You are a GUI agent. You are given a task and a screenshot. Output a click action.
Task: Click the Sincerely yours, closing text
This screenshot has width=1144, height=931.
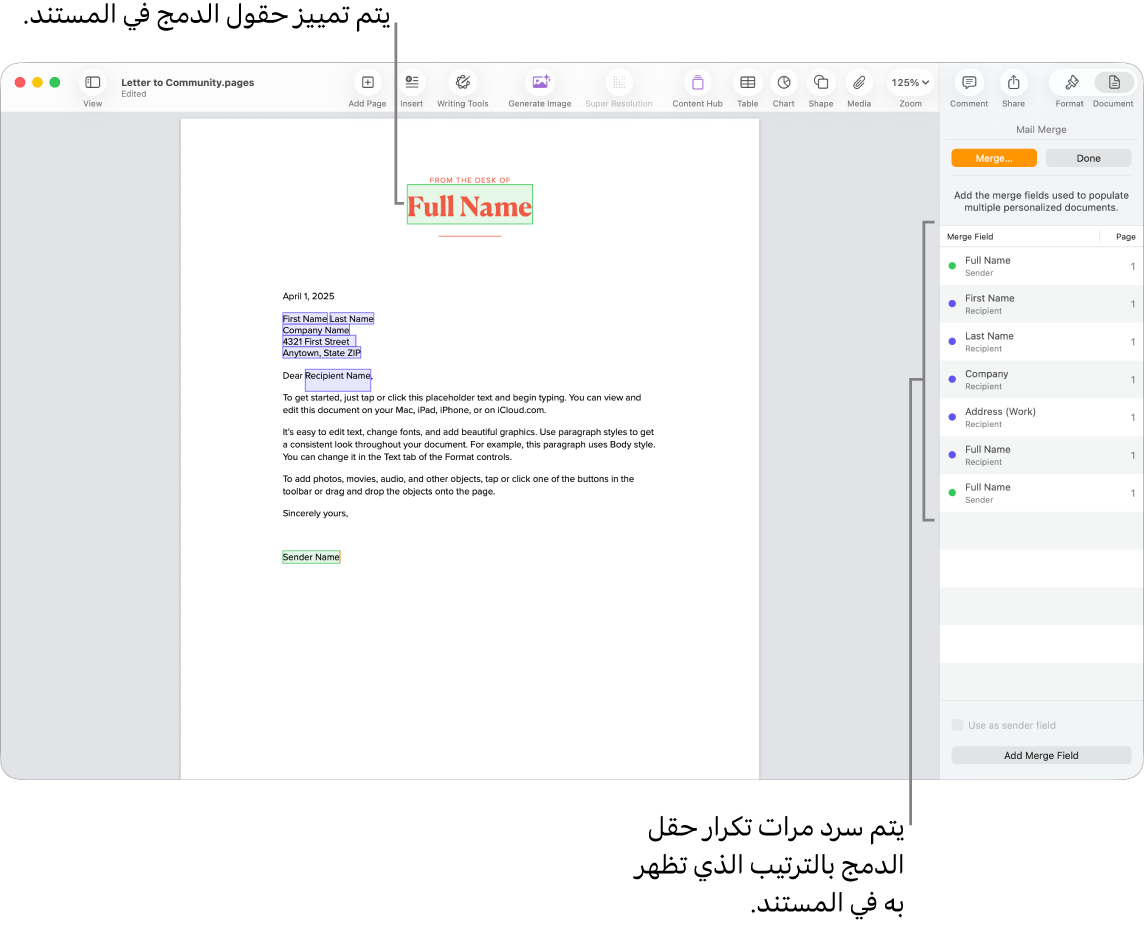pyautogui.click(x=315, y=514)
